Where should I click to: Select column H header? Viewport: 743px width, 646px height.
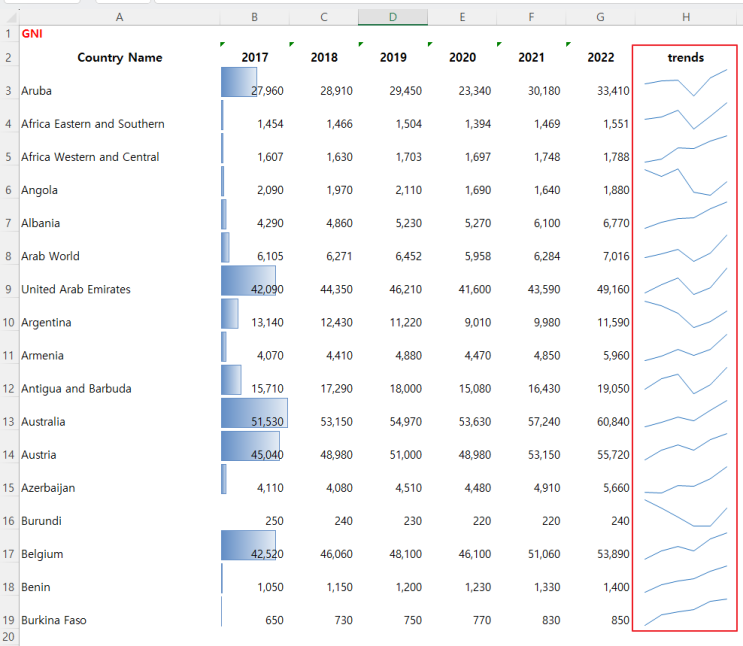click(x=686, y=17)
